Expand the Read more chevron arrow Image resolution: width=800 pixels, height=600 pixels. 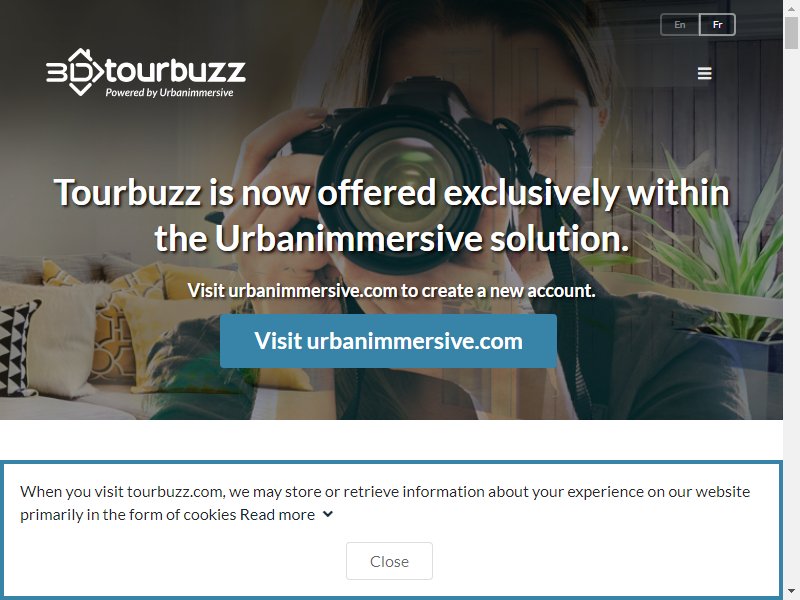click(x=328, y=514)
